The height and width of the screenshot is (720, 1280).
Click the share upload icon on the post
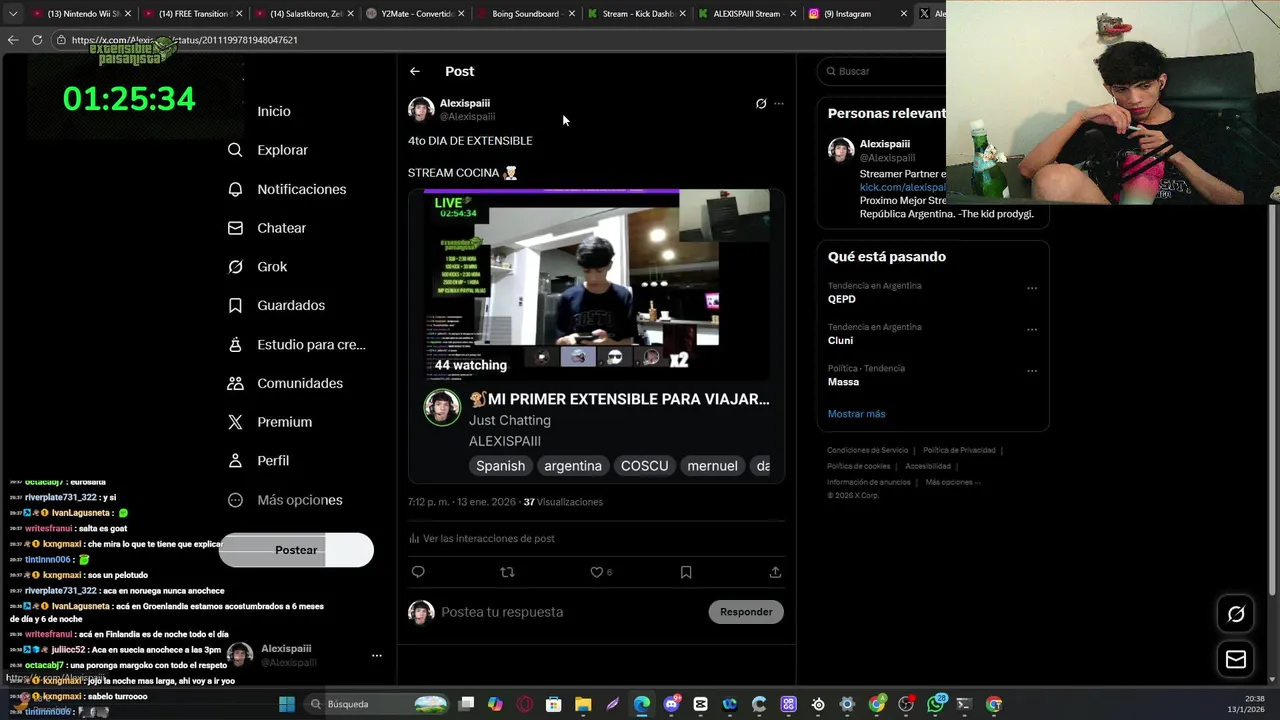(775, 572)
